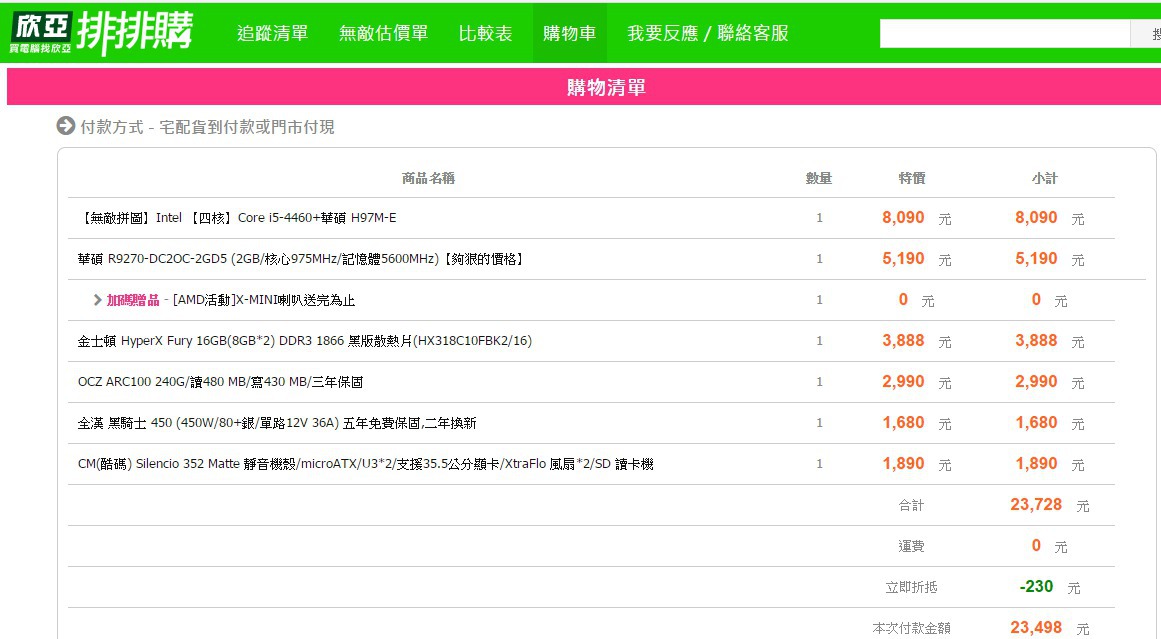Click the -230 discount value
1161x639 pixels.
coord(1037,586)
